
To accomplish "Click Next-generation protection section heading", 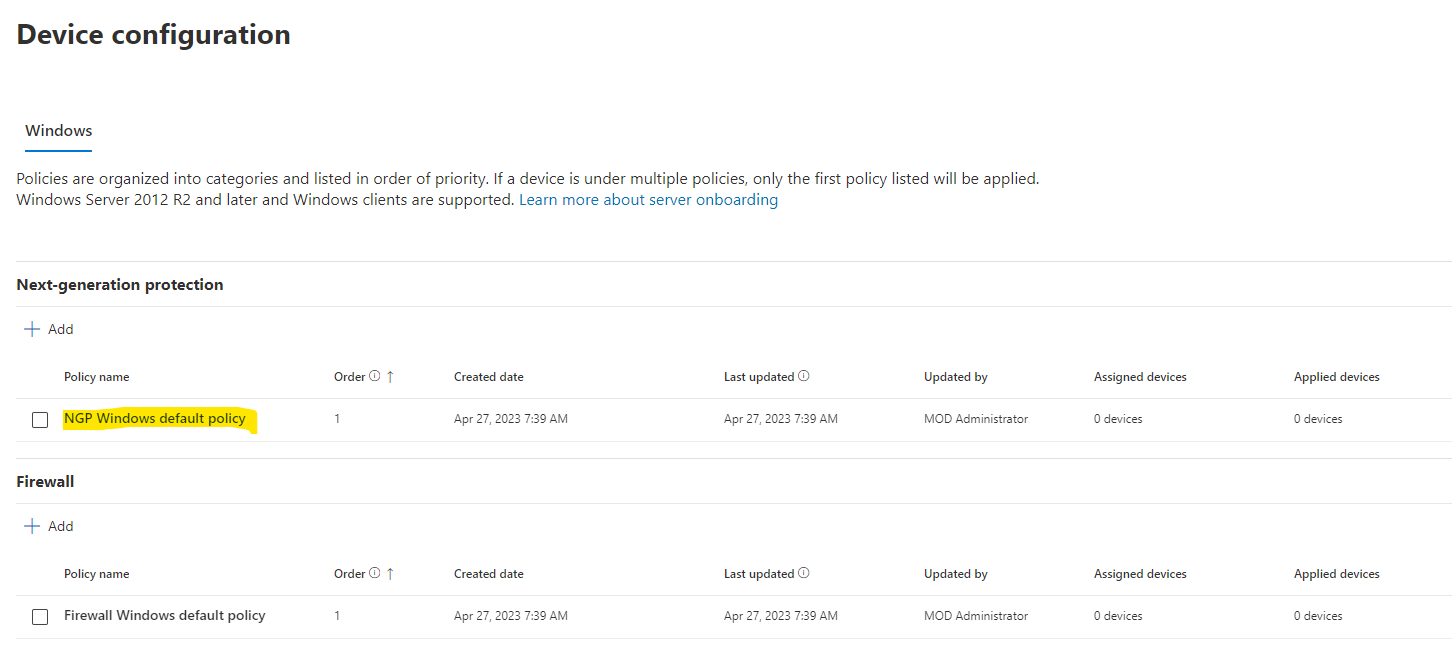I will (120, 285).
